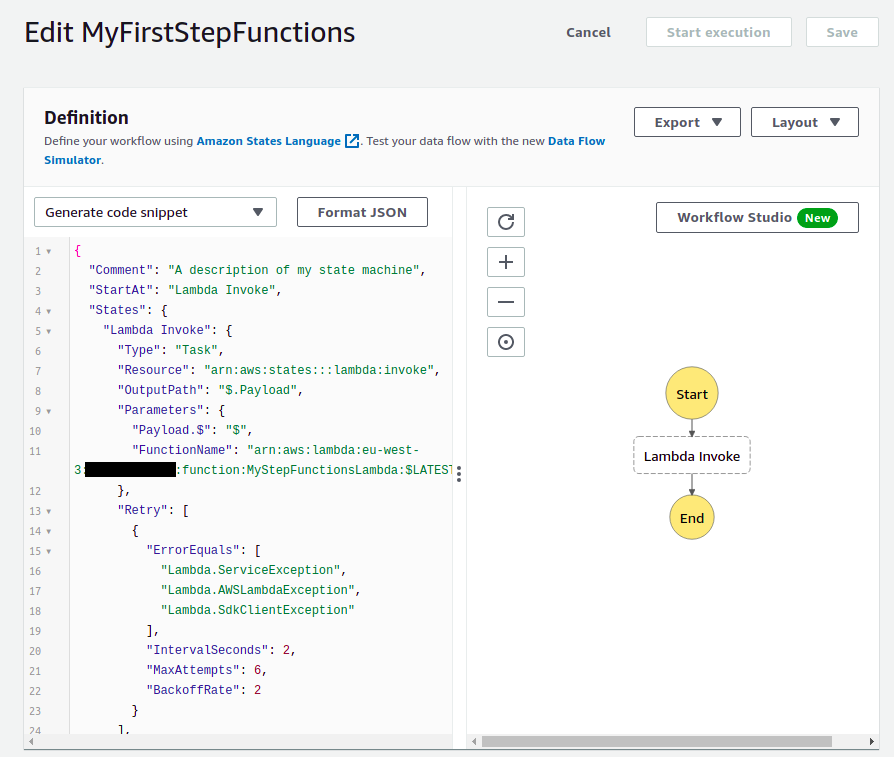The width and height of the screenshot is (894, 757).
Task: Collapse the States block at line 4
Action: pyautogui.click(x=48, y=311)
